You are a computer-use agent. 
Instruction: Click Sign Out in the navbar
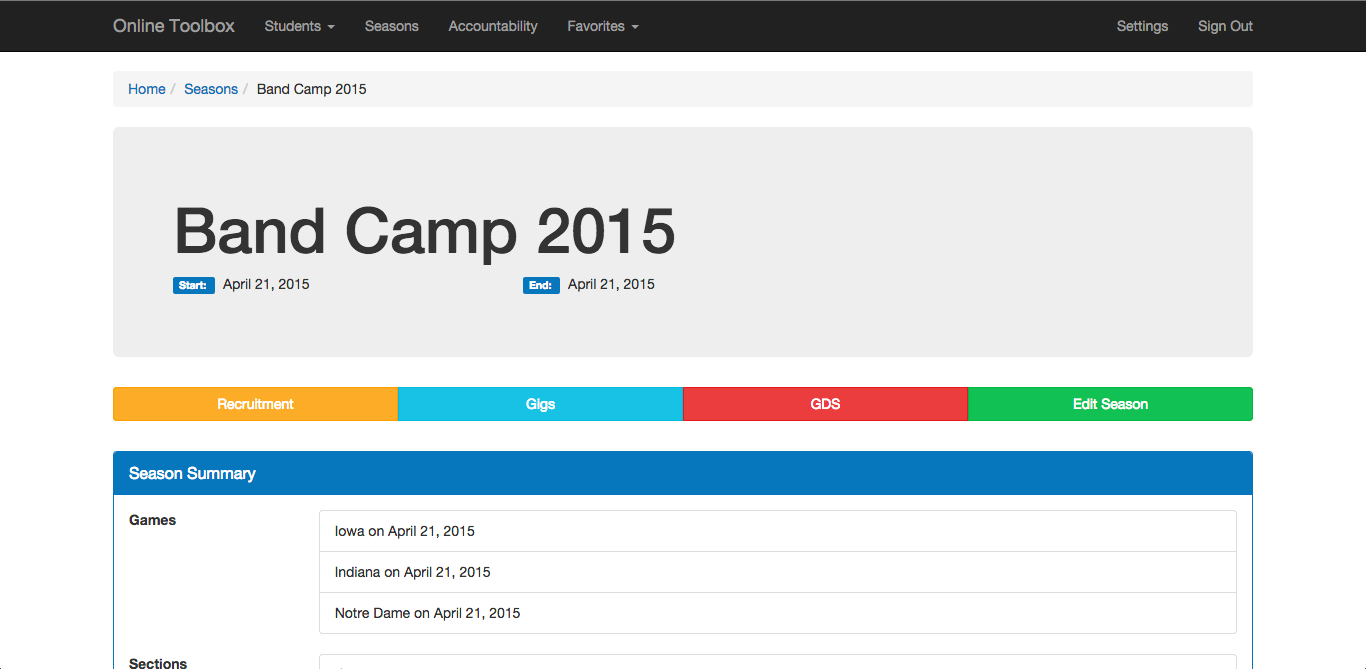(x=1225, y=26)
